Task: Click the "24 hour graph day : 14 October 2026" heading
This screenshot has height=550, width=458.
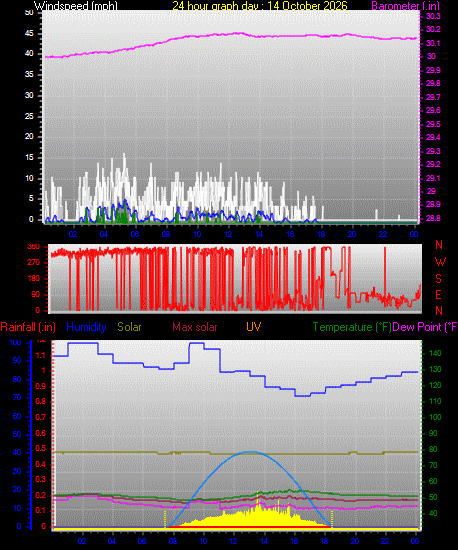Action: click(260, 6)
